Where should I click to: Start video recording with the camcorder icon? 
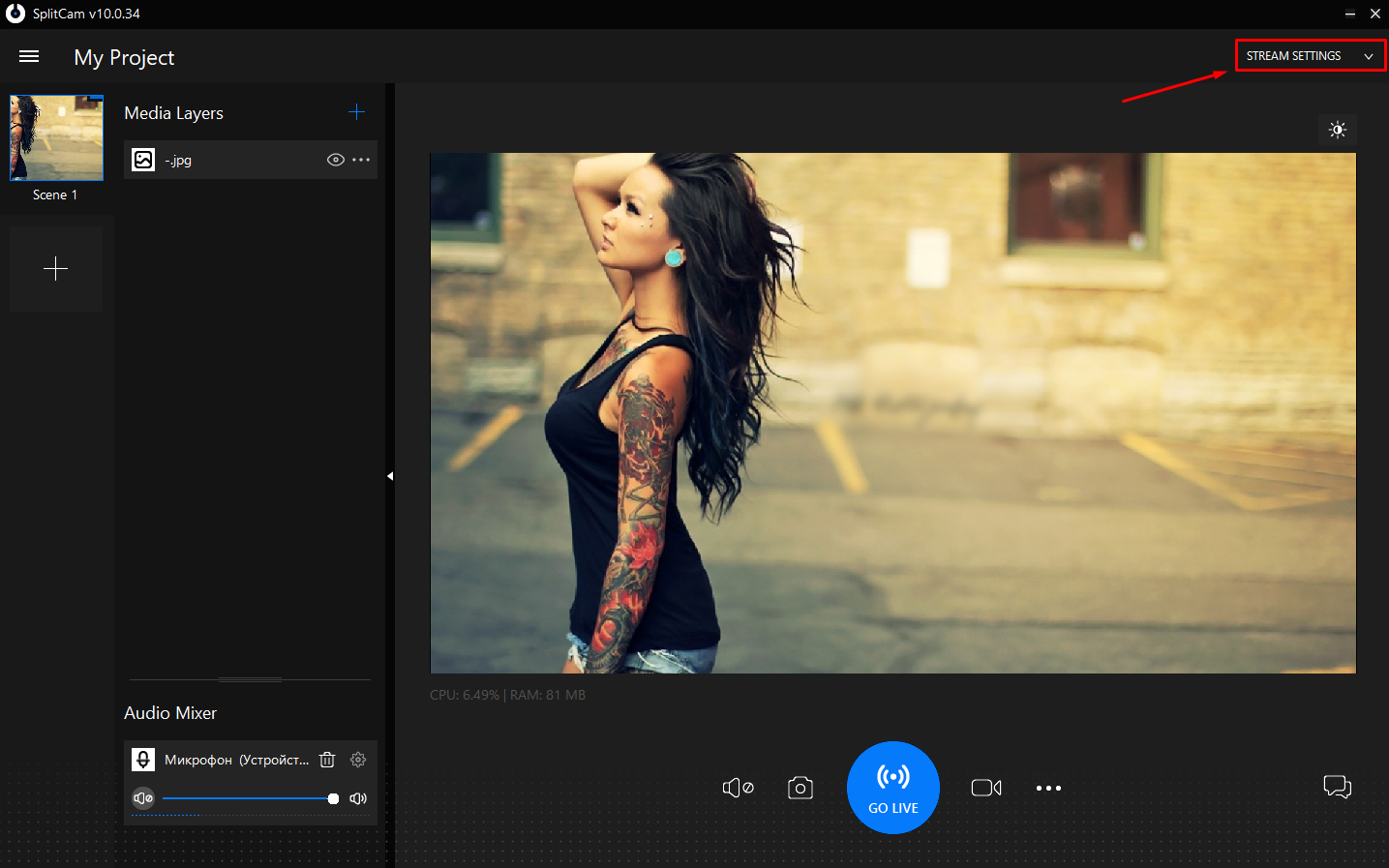pyautogui.click(x=985, y=788)
